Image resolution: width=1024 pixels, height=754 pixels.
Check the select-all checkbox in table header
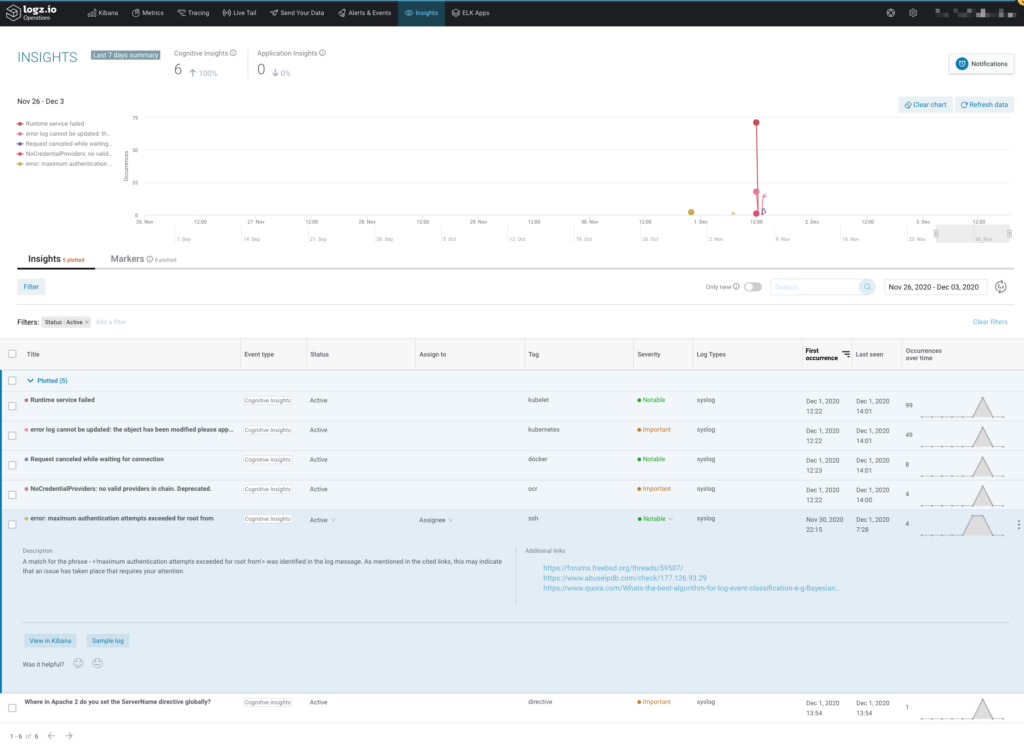click(12, 354)
